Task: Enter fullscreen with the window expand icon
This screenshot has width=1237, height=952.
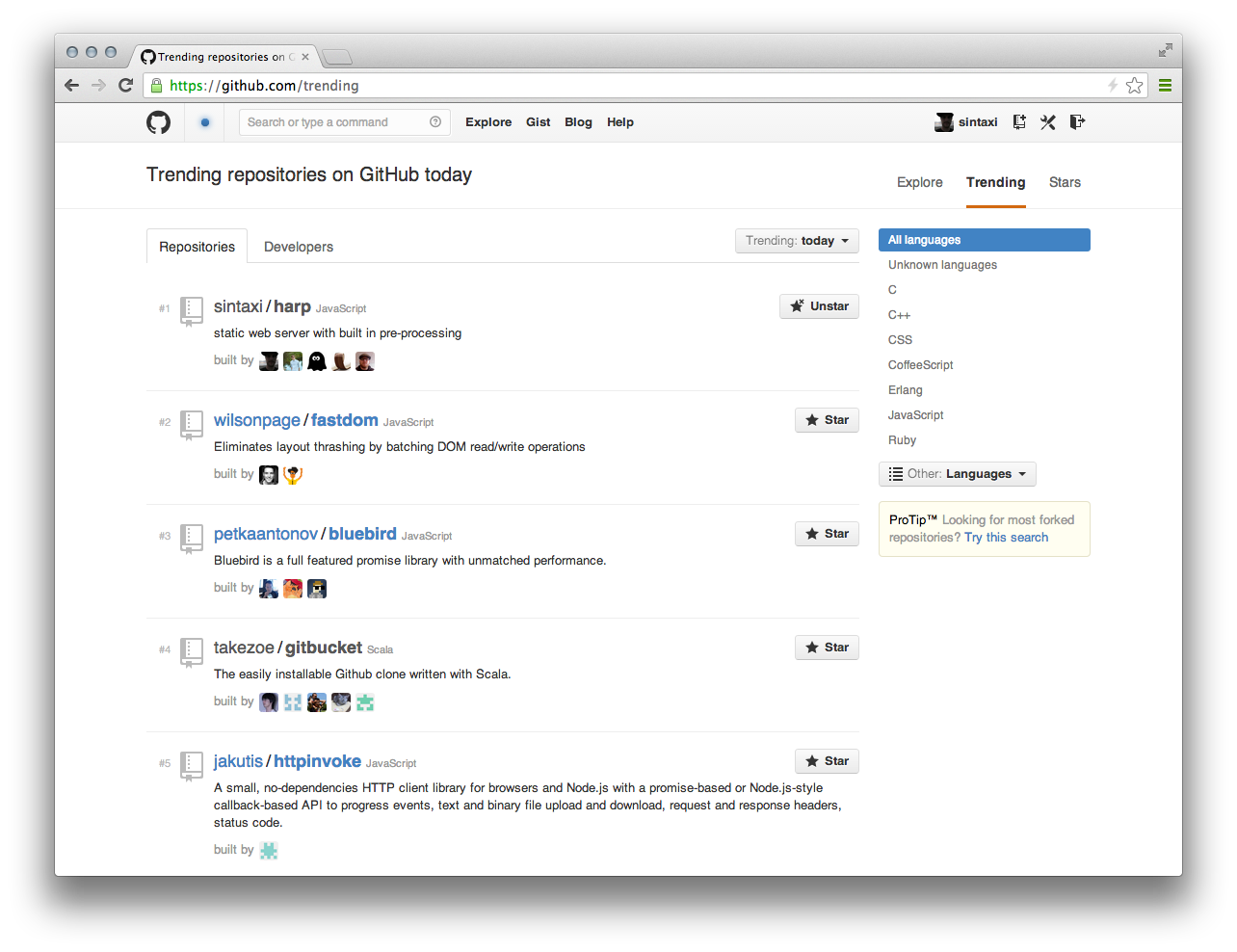Action: tap(1165, 50)
